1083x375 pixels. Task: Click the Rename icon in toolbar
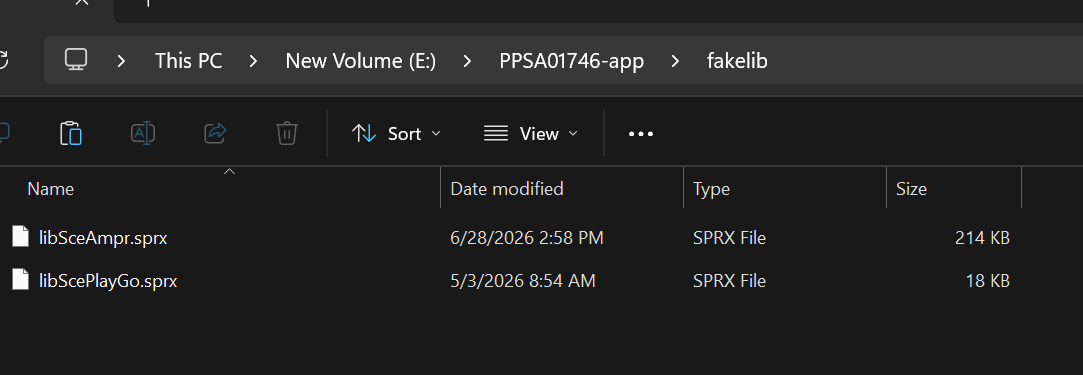click(x=143, y=133)
